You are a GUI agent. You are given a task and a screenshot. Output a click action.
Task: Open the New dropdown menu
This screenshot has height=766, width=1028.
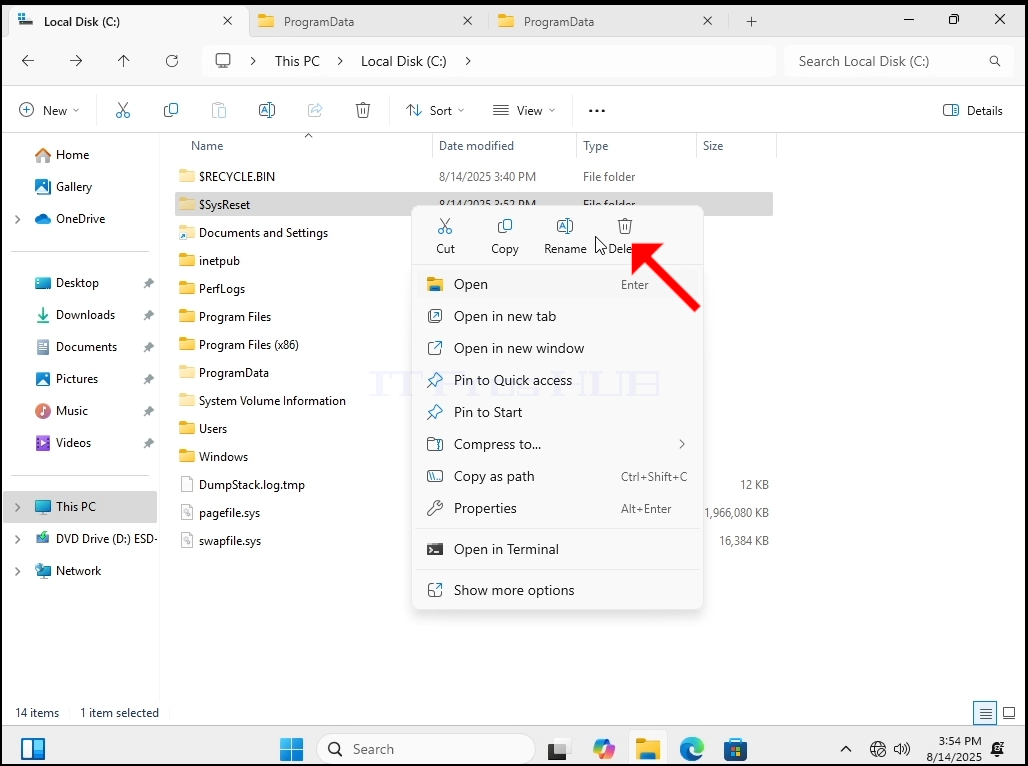click(49, 110)
